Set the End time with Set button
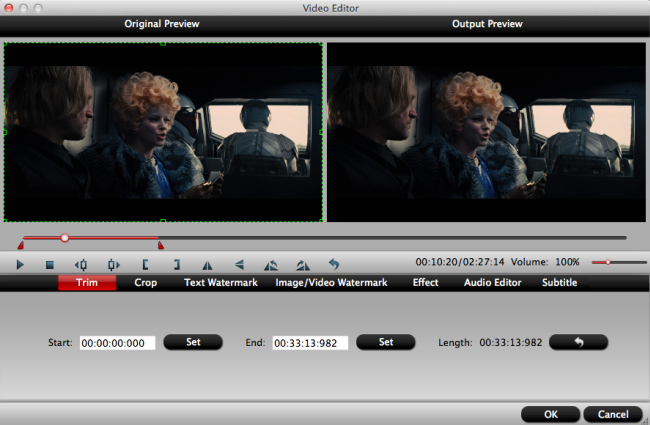Screen dimensions: 650x425 [x=386, y=342]
